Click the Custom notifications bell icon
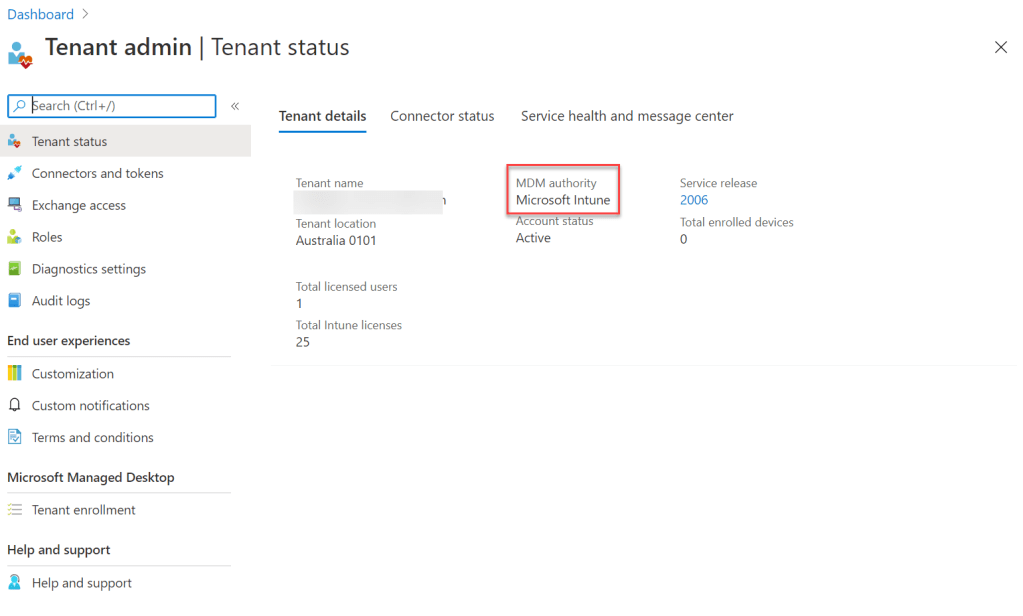The height and width of the screenshot is (616, 1023). click(x=14, y=406)
